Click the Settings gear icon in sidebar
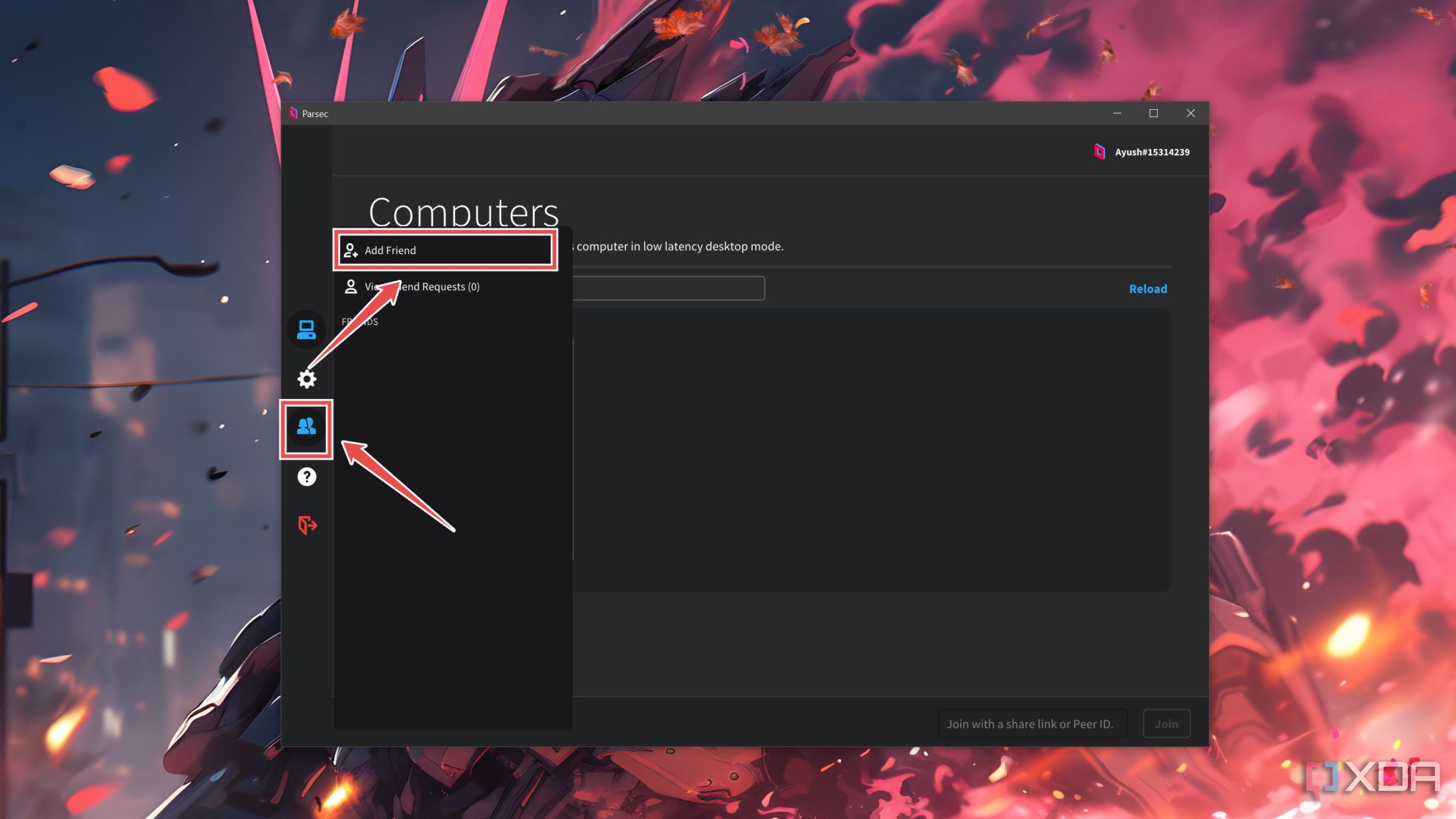This screenshot has height=819, width=1456. click(306, 378)
